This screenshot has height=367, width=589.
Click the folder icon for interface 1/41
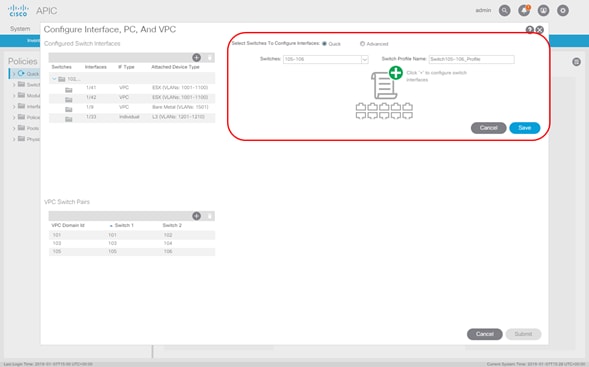tap(68, 90)
